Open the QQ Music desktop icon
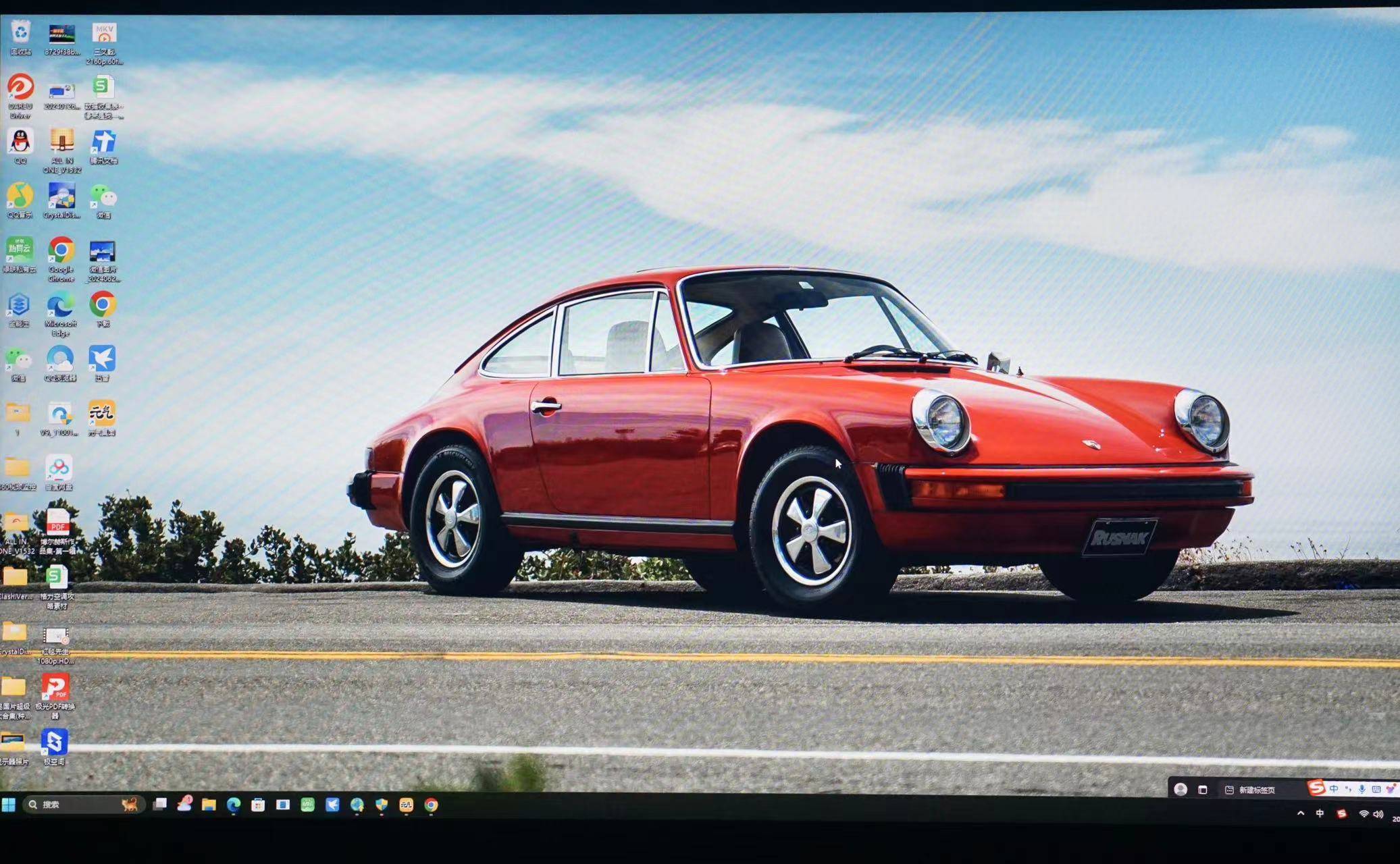This screenshot has height=864, width=1400. [20, 196]
